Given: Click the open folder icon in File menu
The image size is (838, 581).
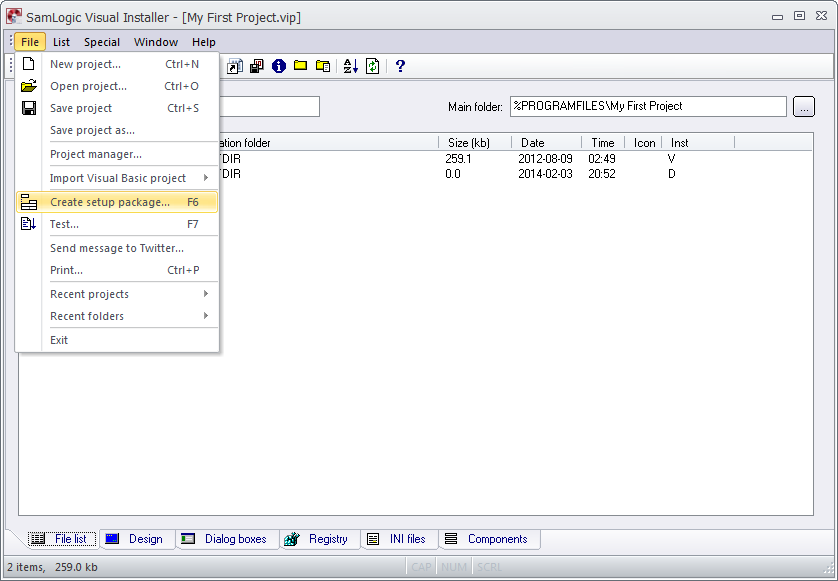Looking at the screenshot, I should coord(29,86).
